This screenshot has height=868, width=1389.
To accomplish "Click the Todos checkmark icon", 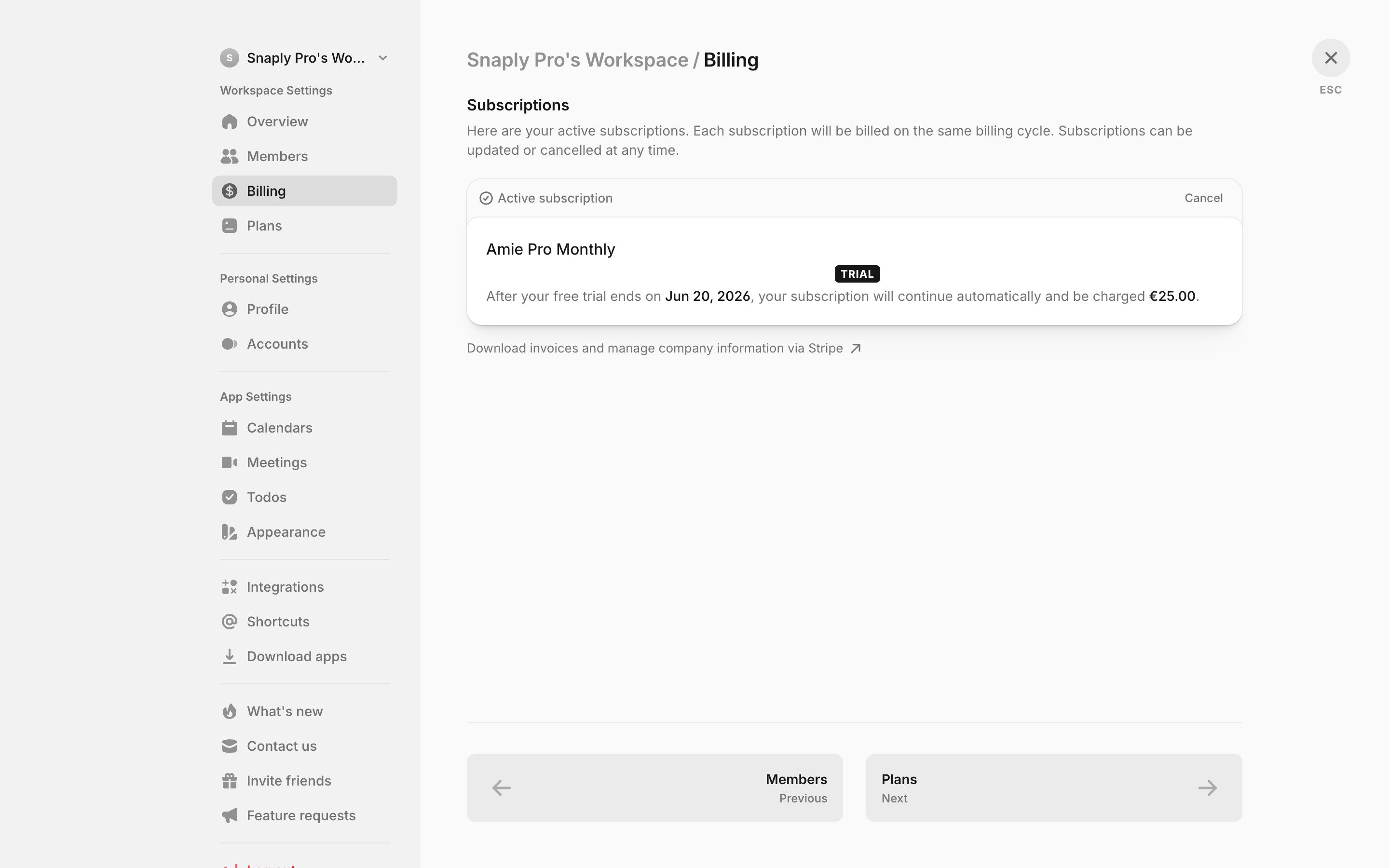I will pyautogui.click(x=230, y=497).
